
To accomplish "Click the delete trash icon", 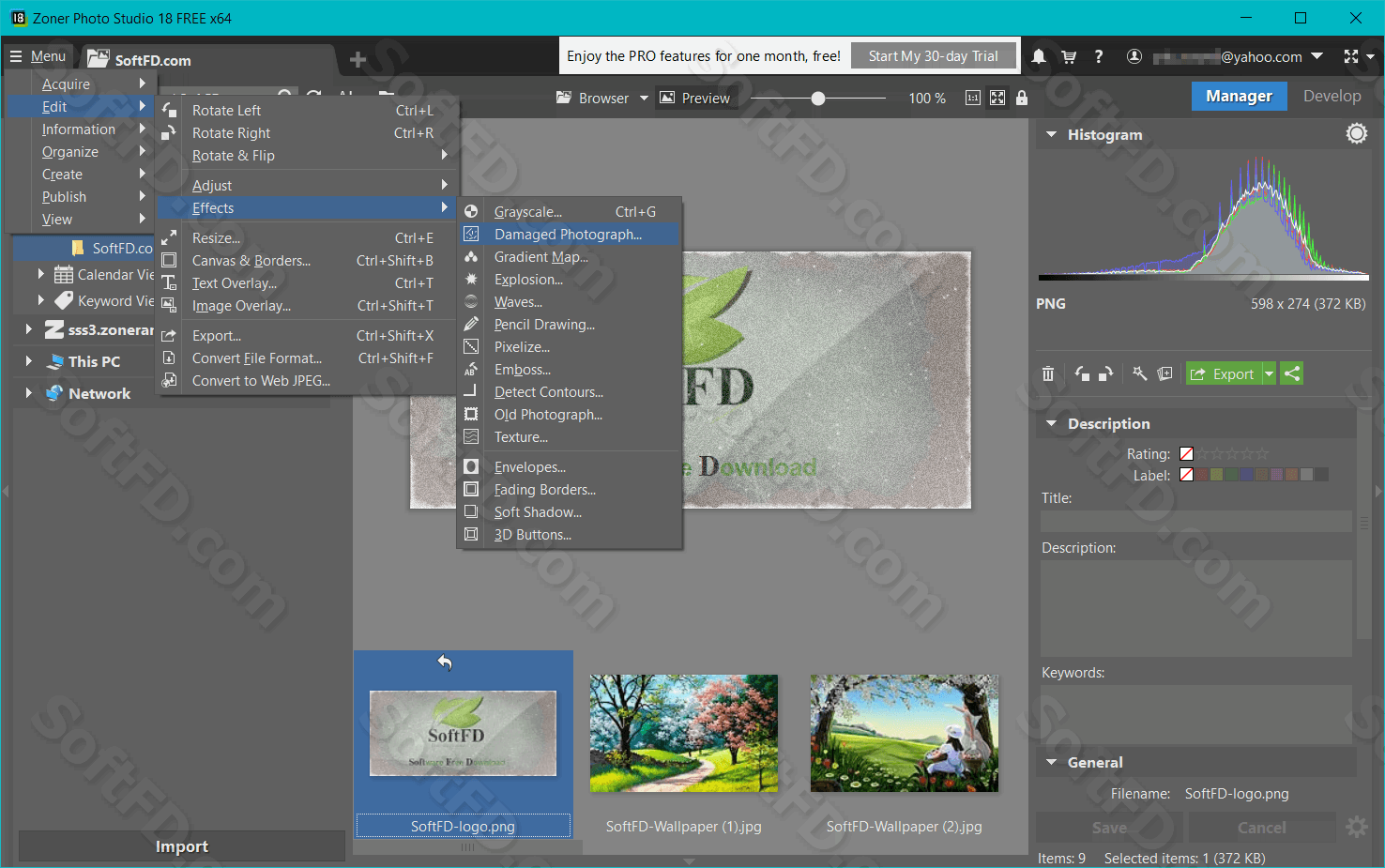I will 1048,373.
